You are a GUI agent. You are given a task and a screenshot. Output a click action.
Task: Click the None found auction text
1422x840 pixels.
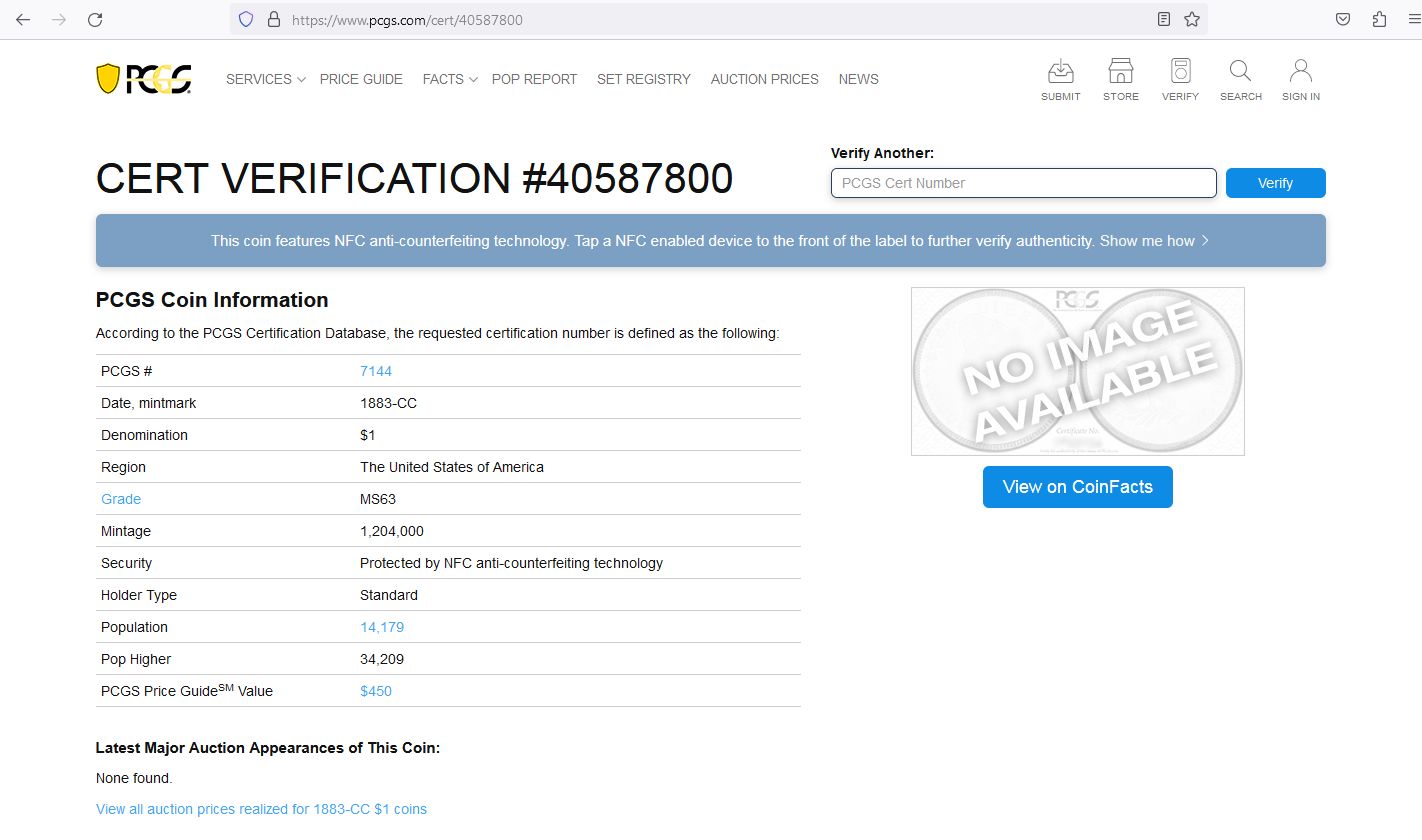(134, 778)
